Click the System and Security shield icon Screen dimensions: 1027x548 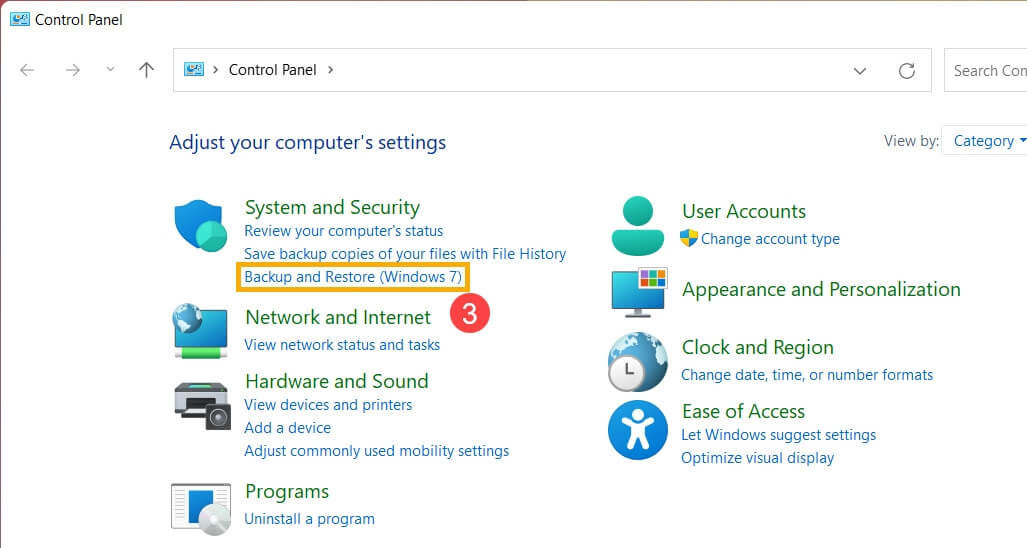[201, 225]
